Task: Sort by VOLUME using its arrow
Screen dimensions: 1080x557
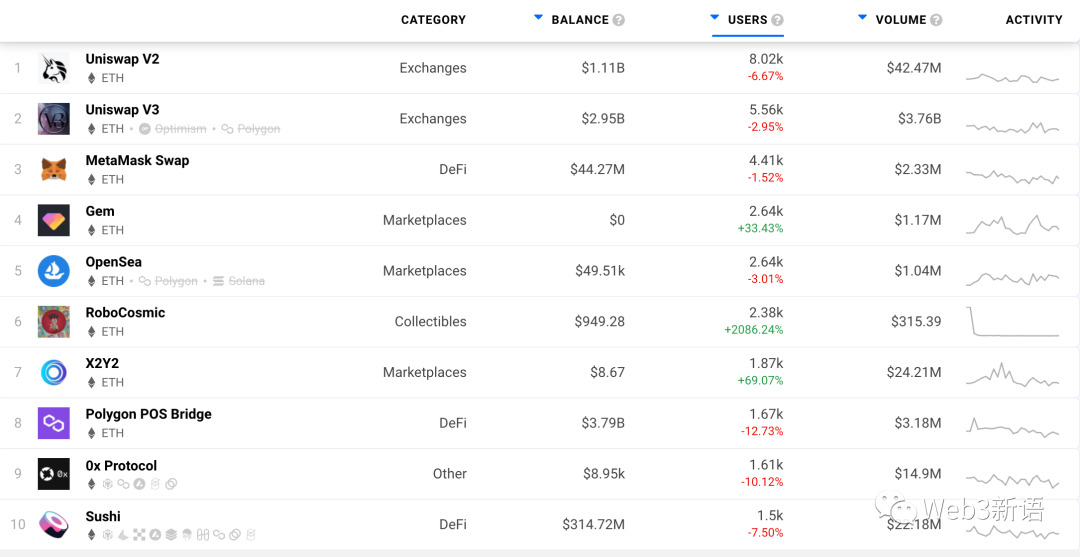Action: coord(862,17)
